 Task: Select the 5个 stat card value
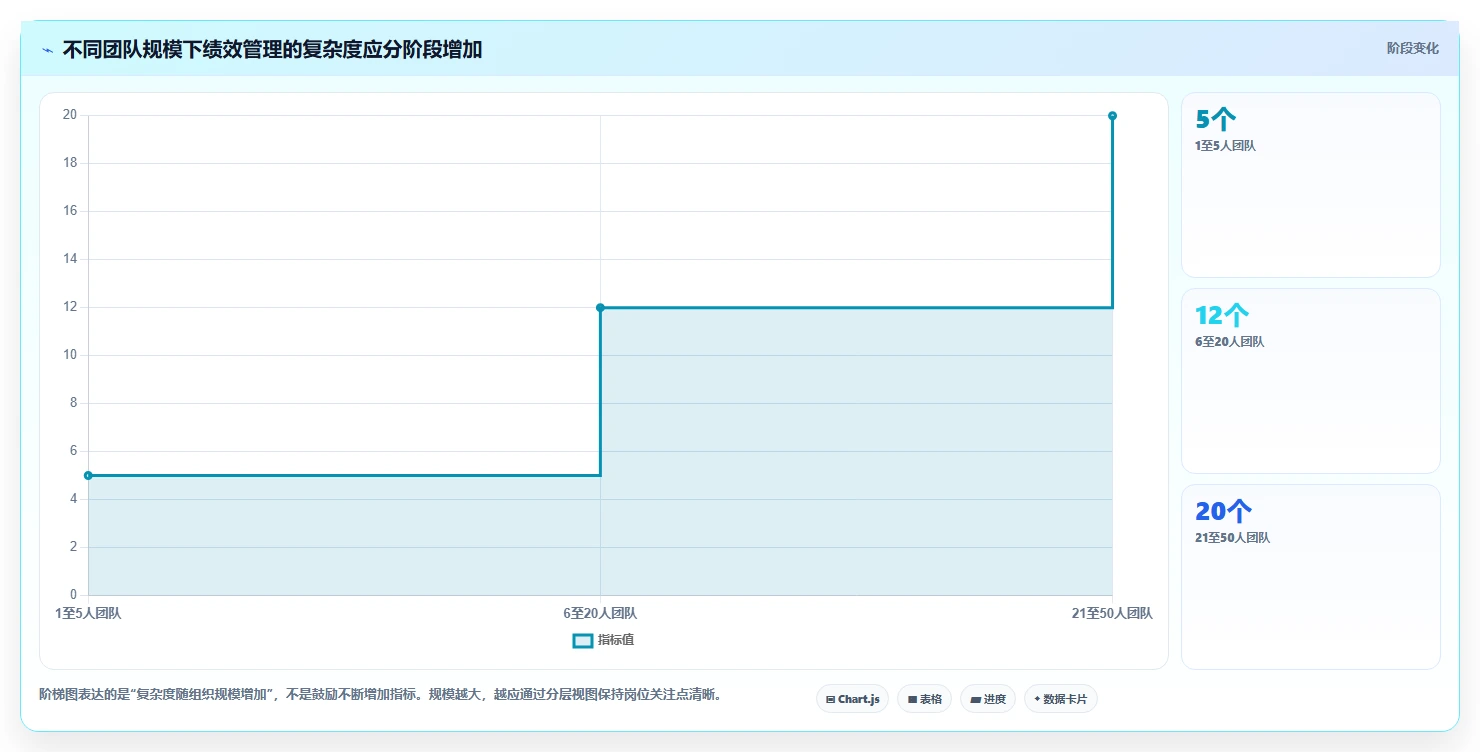pyautogui.click(x=1216, y=119)
